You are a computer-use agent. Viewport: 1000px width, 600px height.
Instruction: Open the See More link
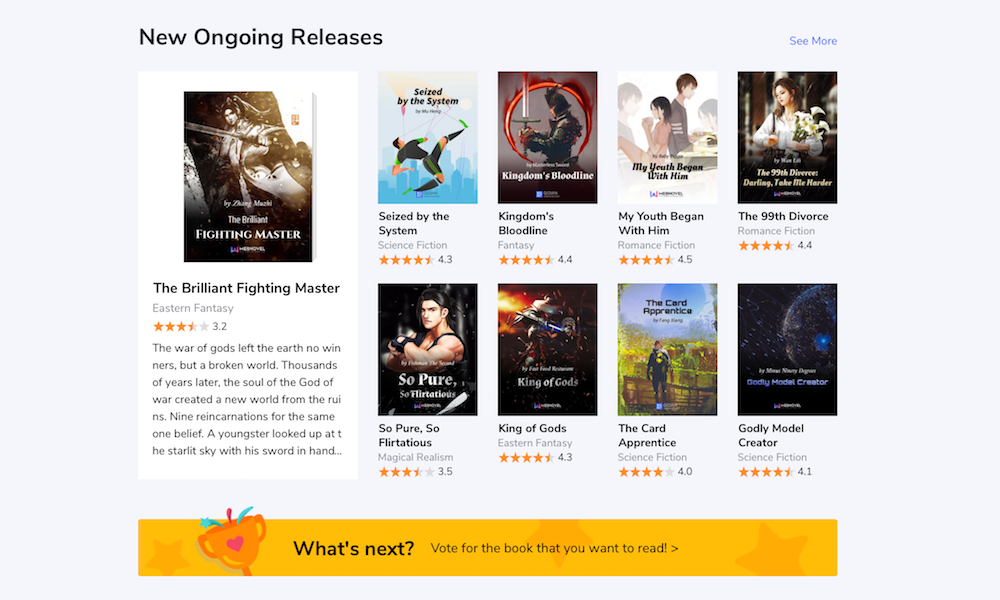point(812,41)
